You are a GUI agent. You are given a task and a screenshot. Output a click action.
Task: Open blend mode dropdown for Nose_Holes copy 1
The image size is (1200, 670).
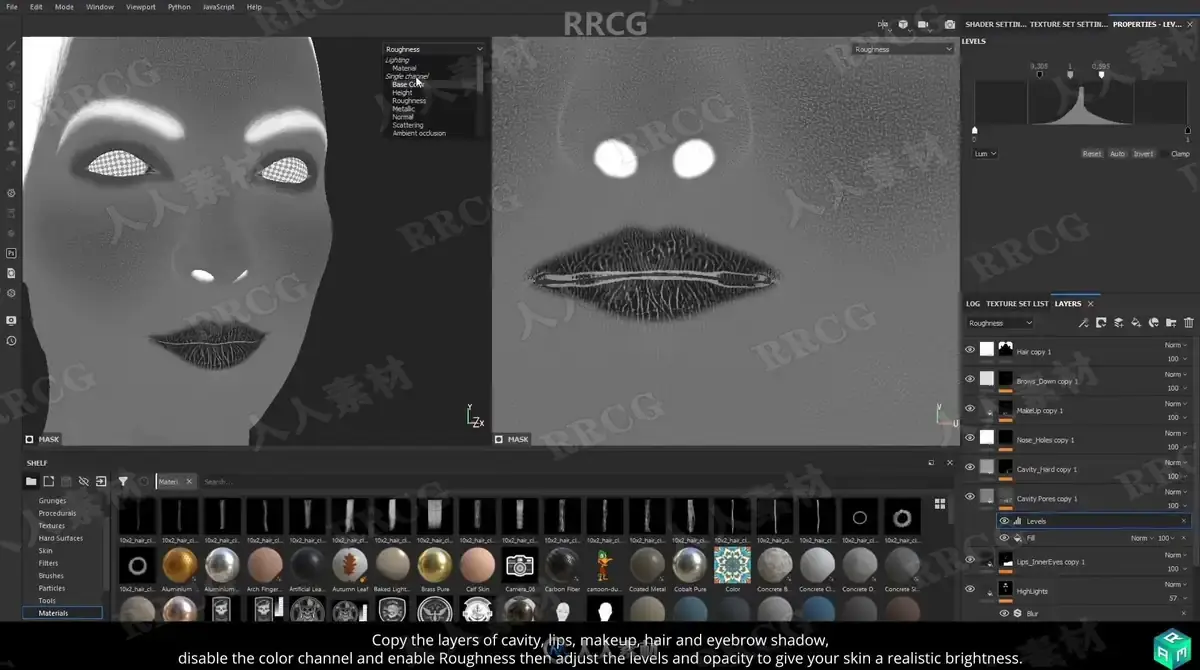coord(1176,433)
